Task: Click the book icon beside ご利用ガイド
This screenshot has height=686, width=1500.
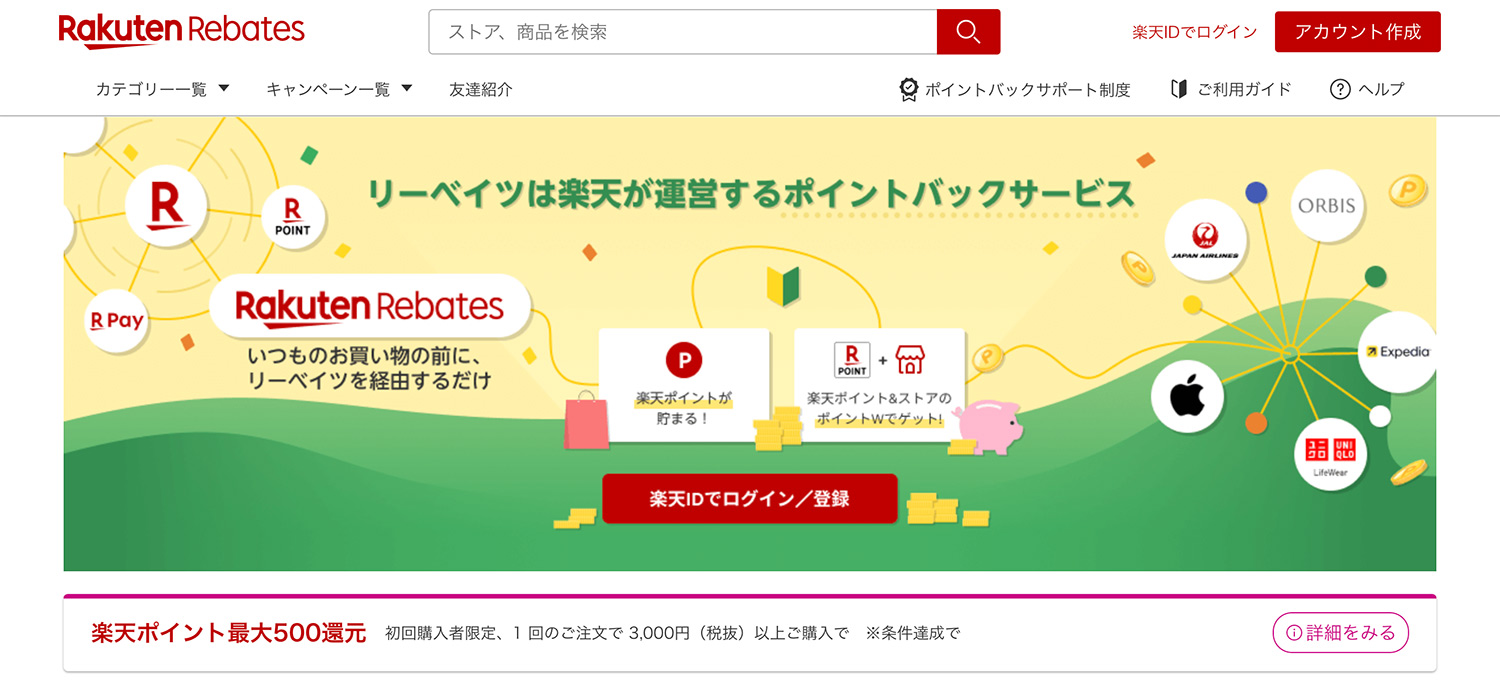Action: click(1179, 89)
